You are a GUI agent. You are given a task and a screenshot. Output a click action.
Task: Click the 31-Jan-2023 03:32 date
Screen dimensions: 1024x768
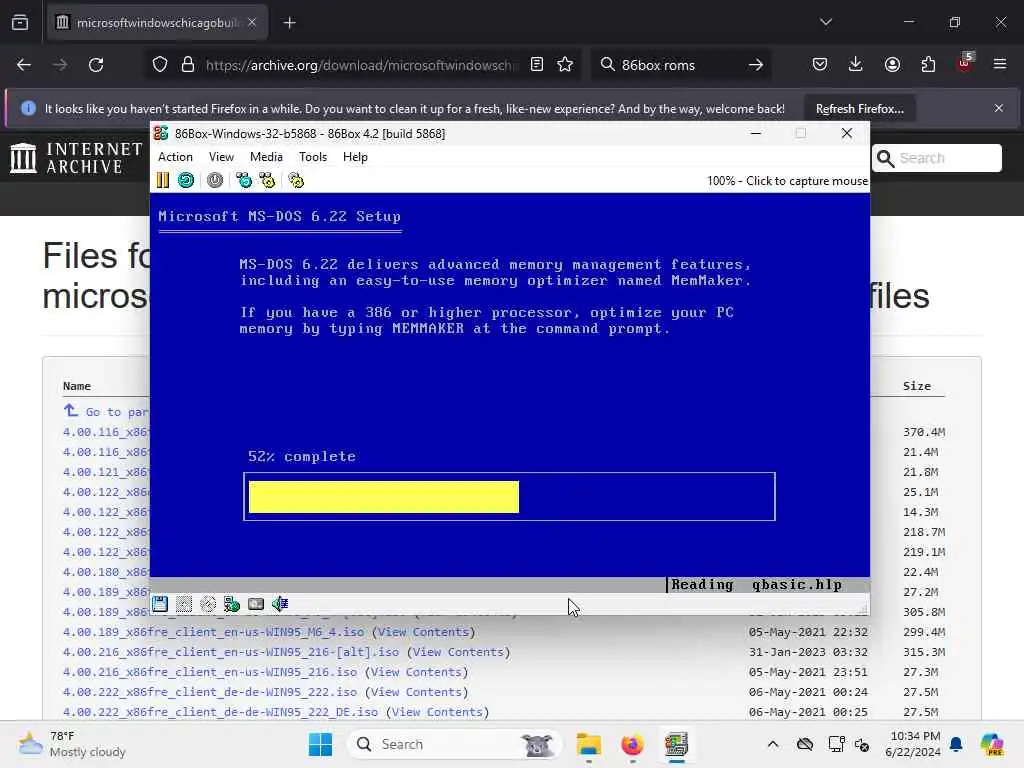coord(808,652)
